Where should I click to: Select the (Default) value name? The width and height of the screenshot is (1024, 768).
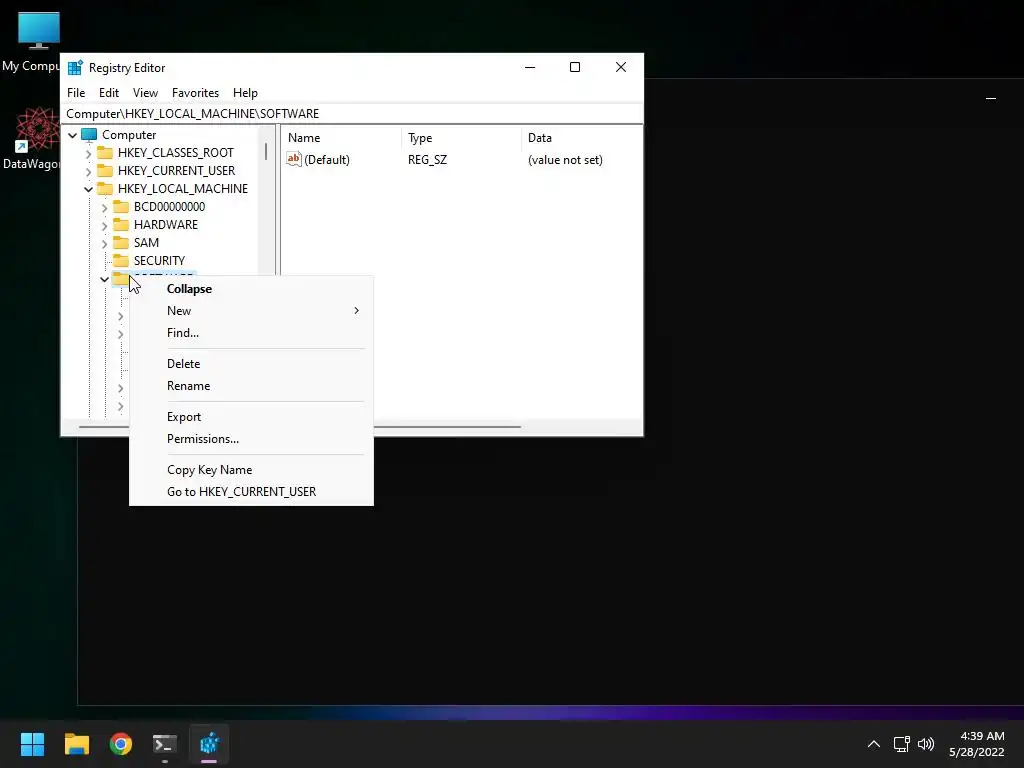pos(327,160)
